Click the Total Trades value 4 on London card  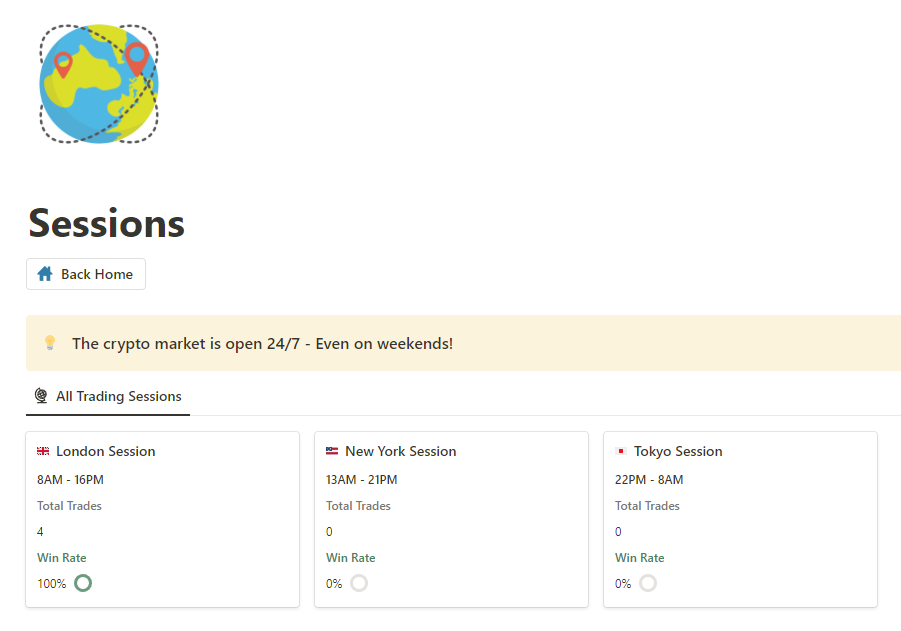pos(40,531)
